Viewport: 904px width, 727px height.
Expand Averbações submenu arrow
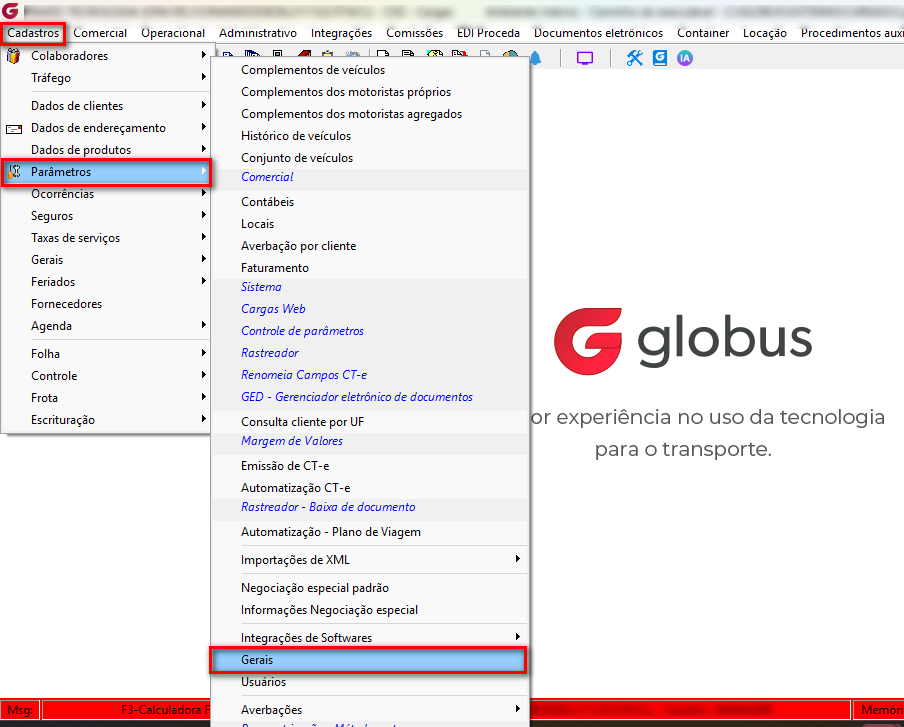(518, 709)
